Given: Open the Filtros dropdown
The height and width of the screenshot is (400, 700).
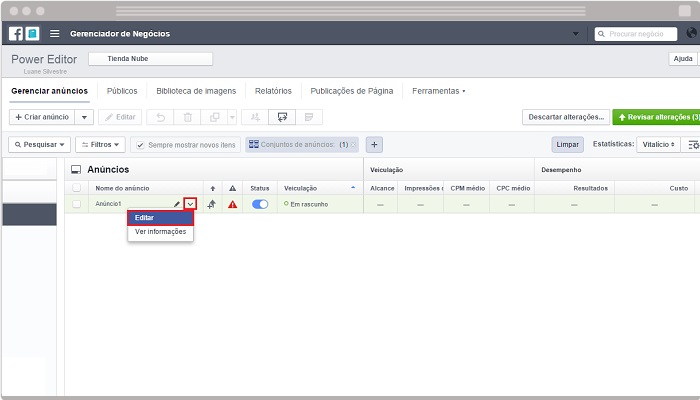Looking at the screenshot, I should click(x=100, y=145).
